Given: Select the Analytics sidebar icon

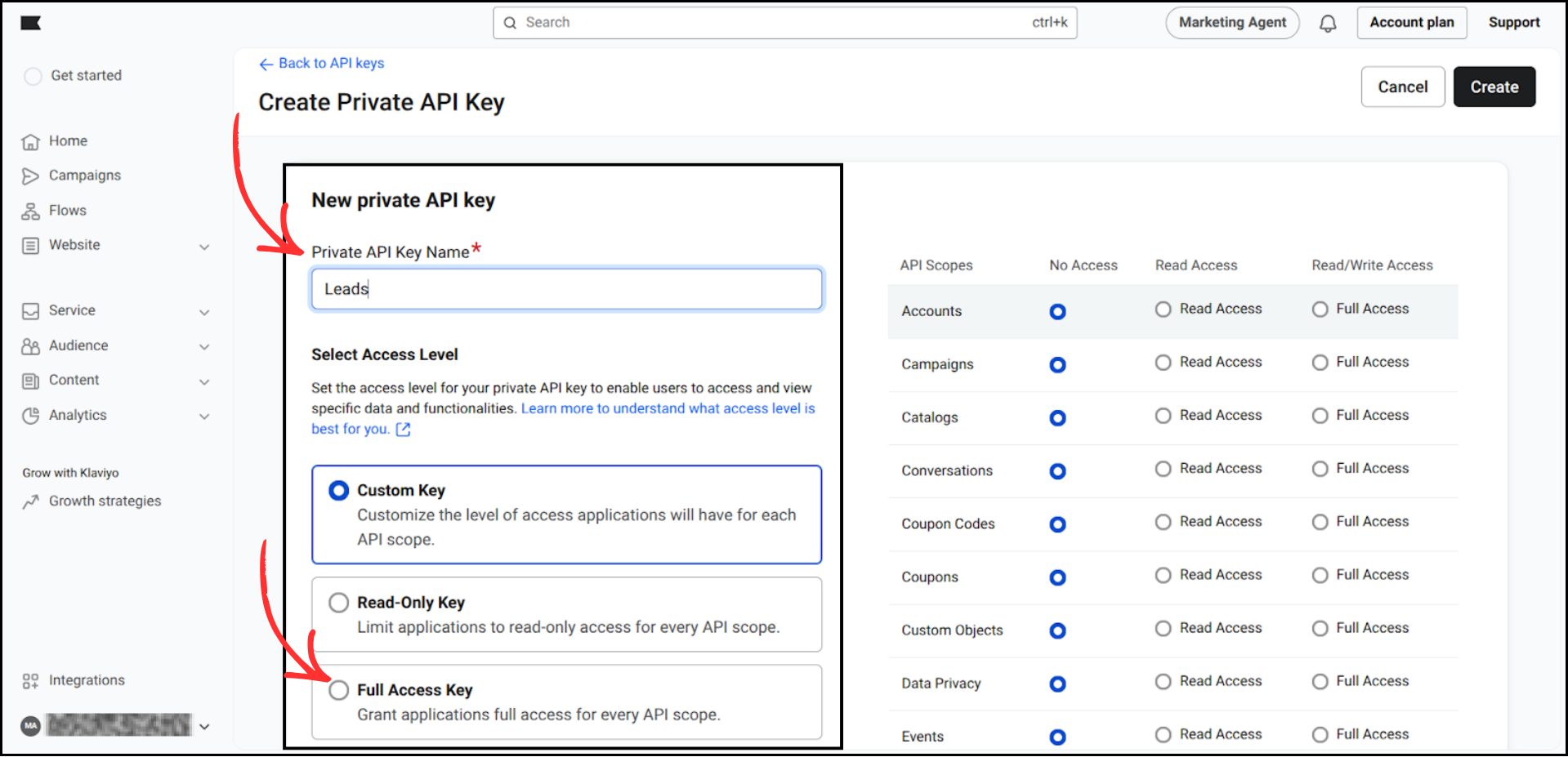Looking at the screenshot, I should point(30,415).
